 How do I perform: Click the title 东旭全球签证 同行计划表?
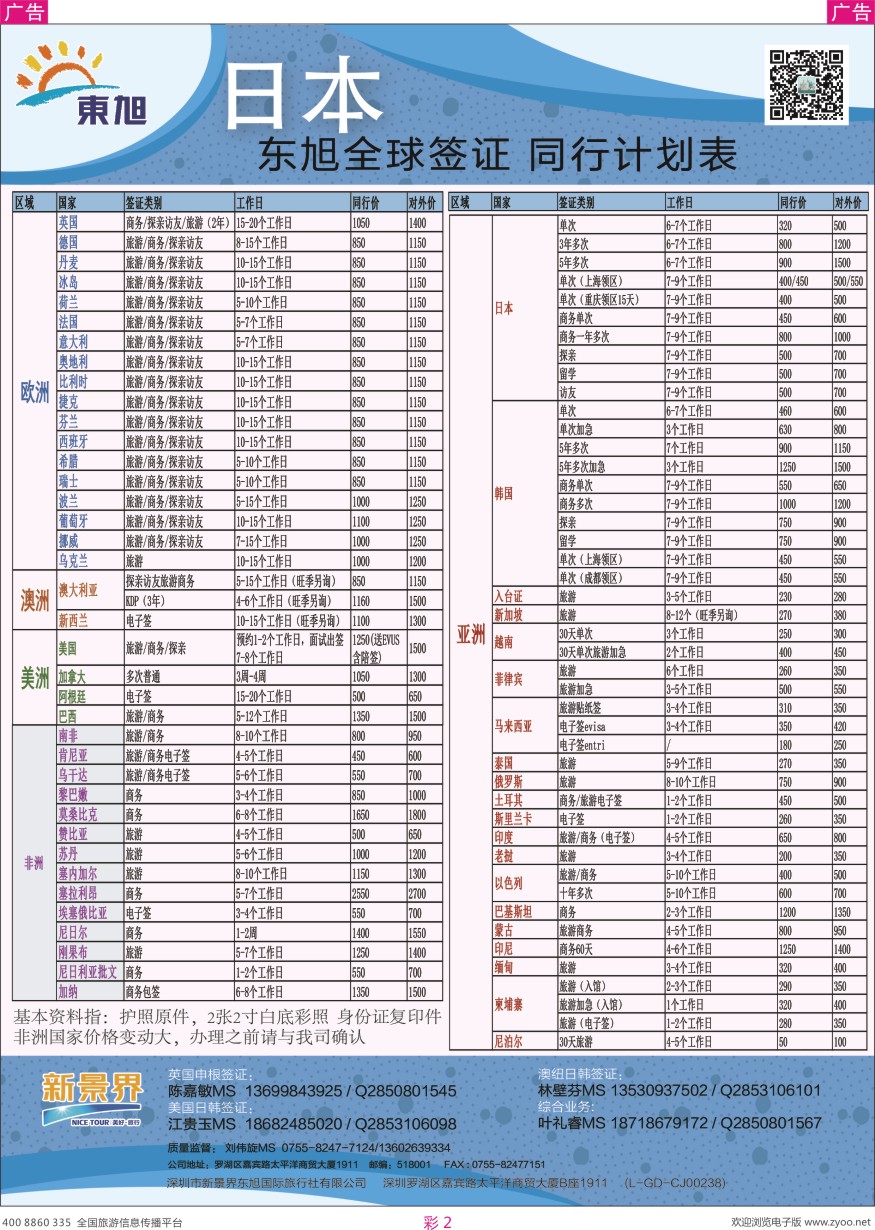(x=497, y=155)
